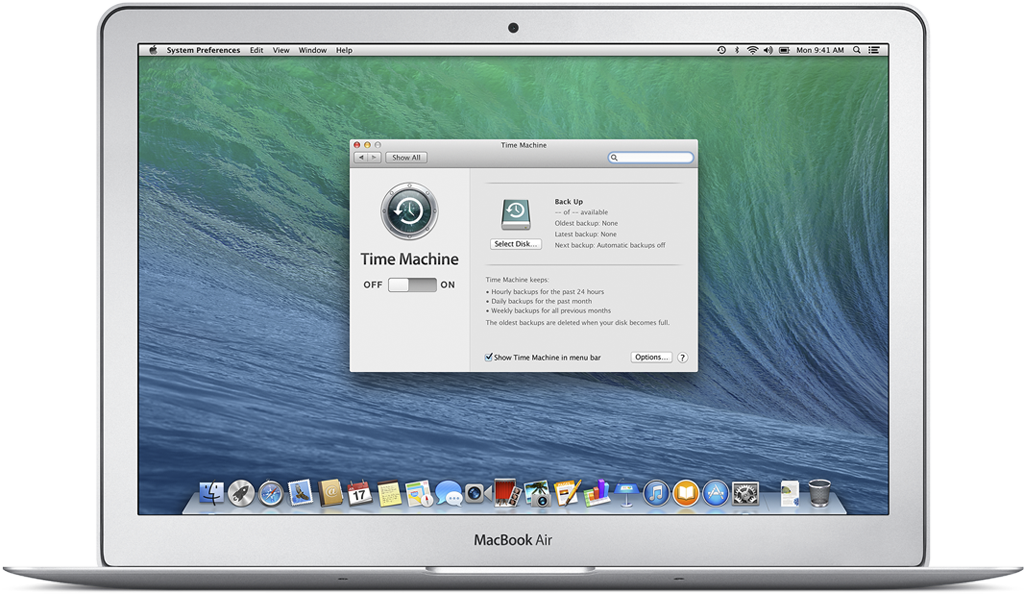Open Wi-Fi status menu
This screenshot has width=1024, height=594.
(x=752, y=50)
